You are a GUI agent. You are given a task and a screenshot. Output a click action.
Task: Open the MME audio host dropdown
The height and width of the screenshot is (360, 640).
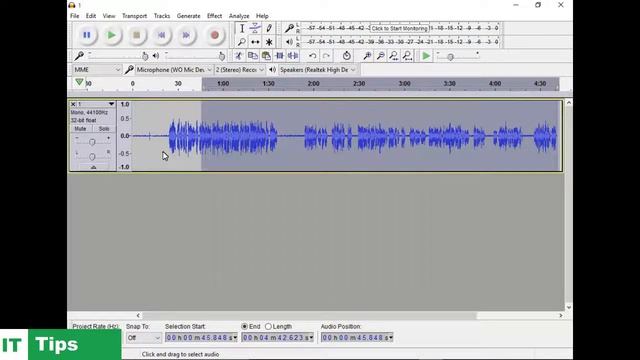click(x=97, y=70)
